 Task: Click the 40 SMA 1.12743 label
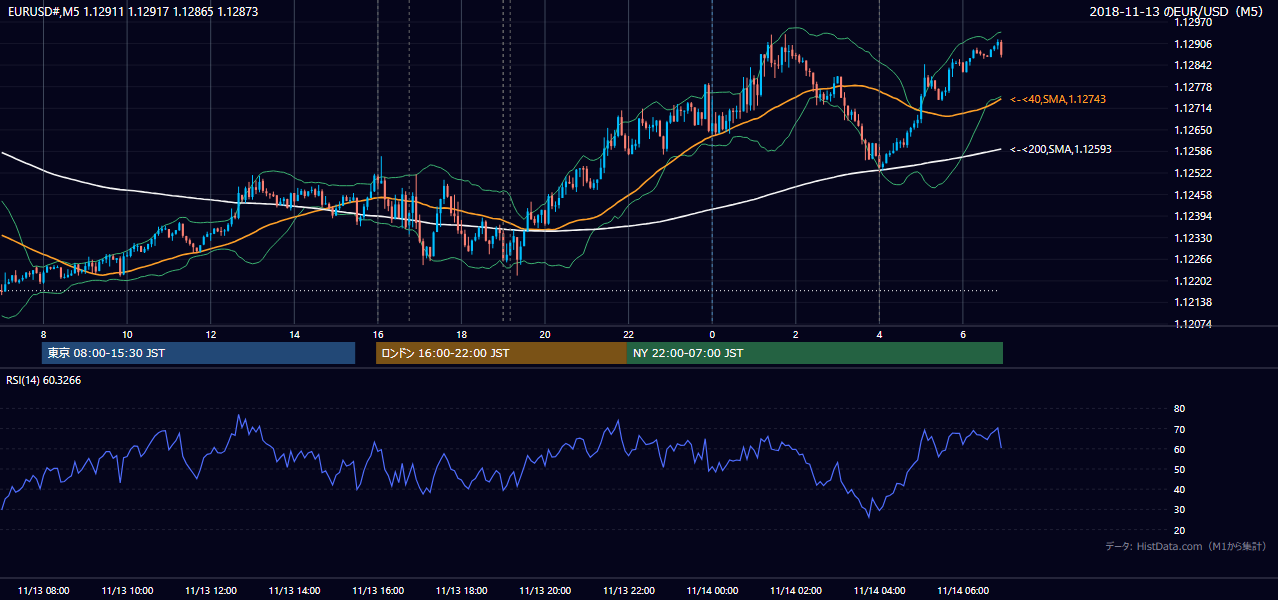pos(1058,99)
